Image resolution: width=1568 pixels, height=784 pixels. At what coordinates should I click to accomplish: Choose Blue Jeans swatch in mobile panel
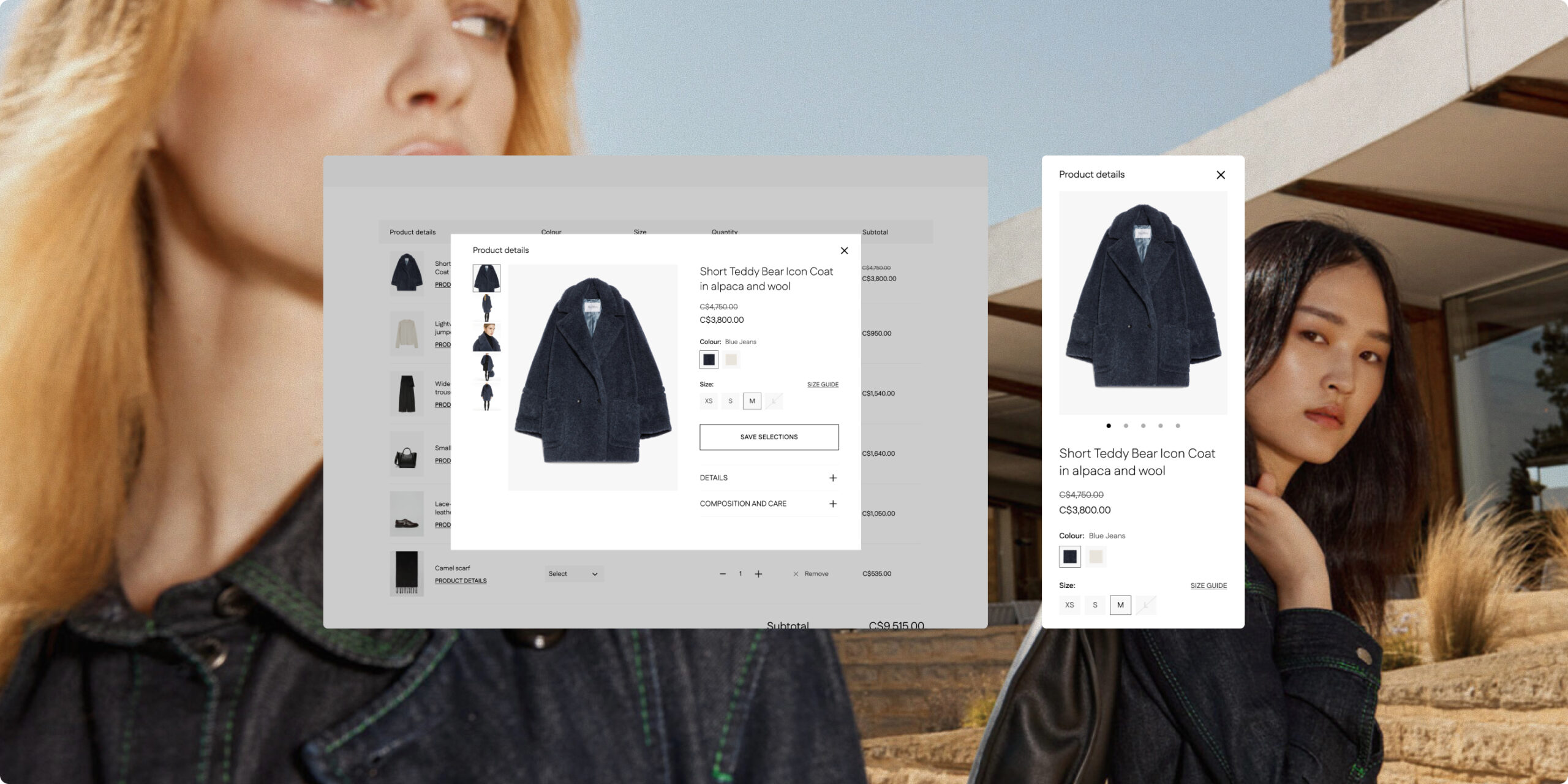pos(1070,557)
